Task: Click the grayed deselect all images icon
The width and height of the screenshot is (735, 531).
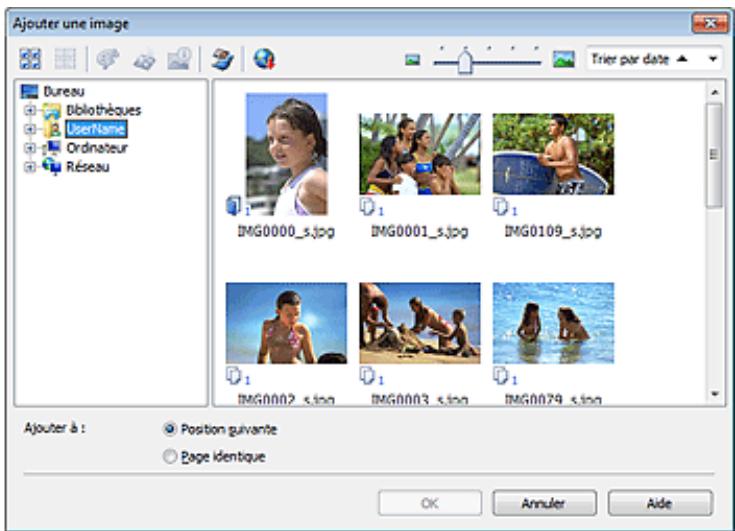Action: (x=65, y=59)
